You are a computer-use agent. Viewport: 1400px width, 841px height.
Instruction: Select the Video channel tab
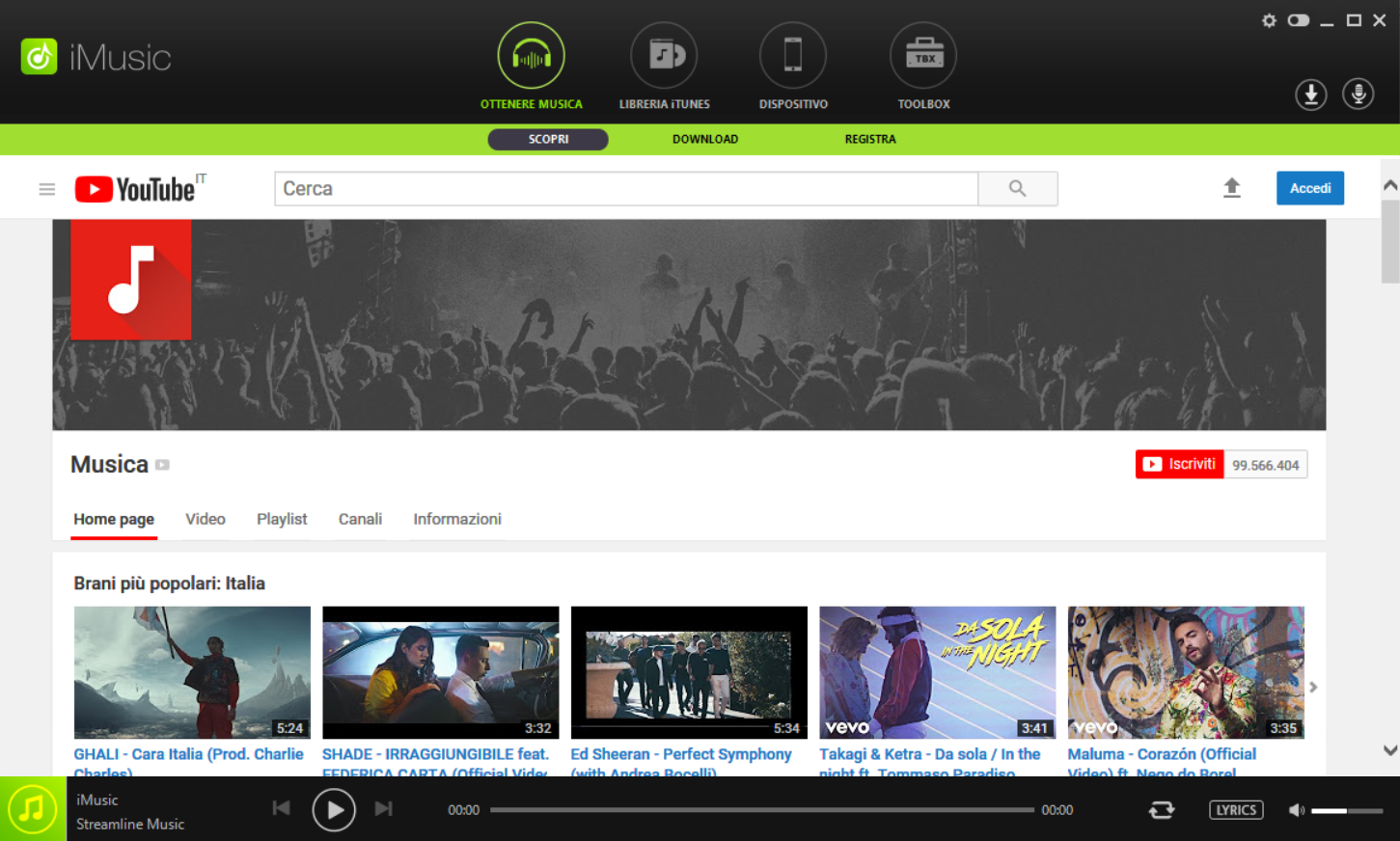(206, 519)
